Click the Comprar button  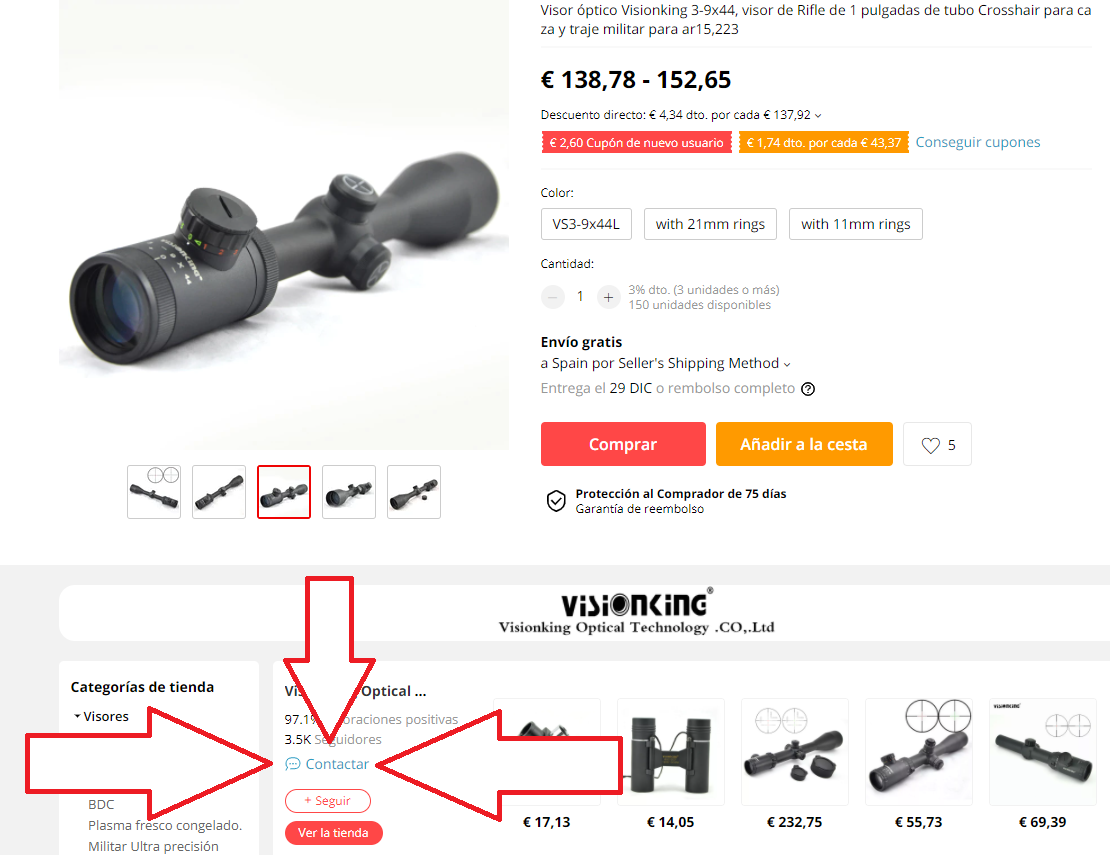pos(623,444)
